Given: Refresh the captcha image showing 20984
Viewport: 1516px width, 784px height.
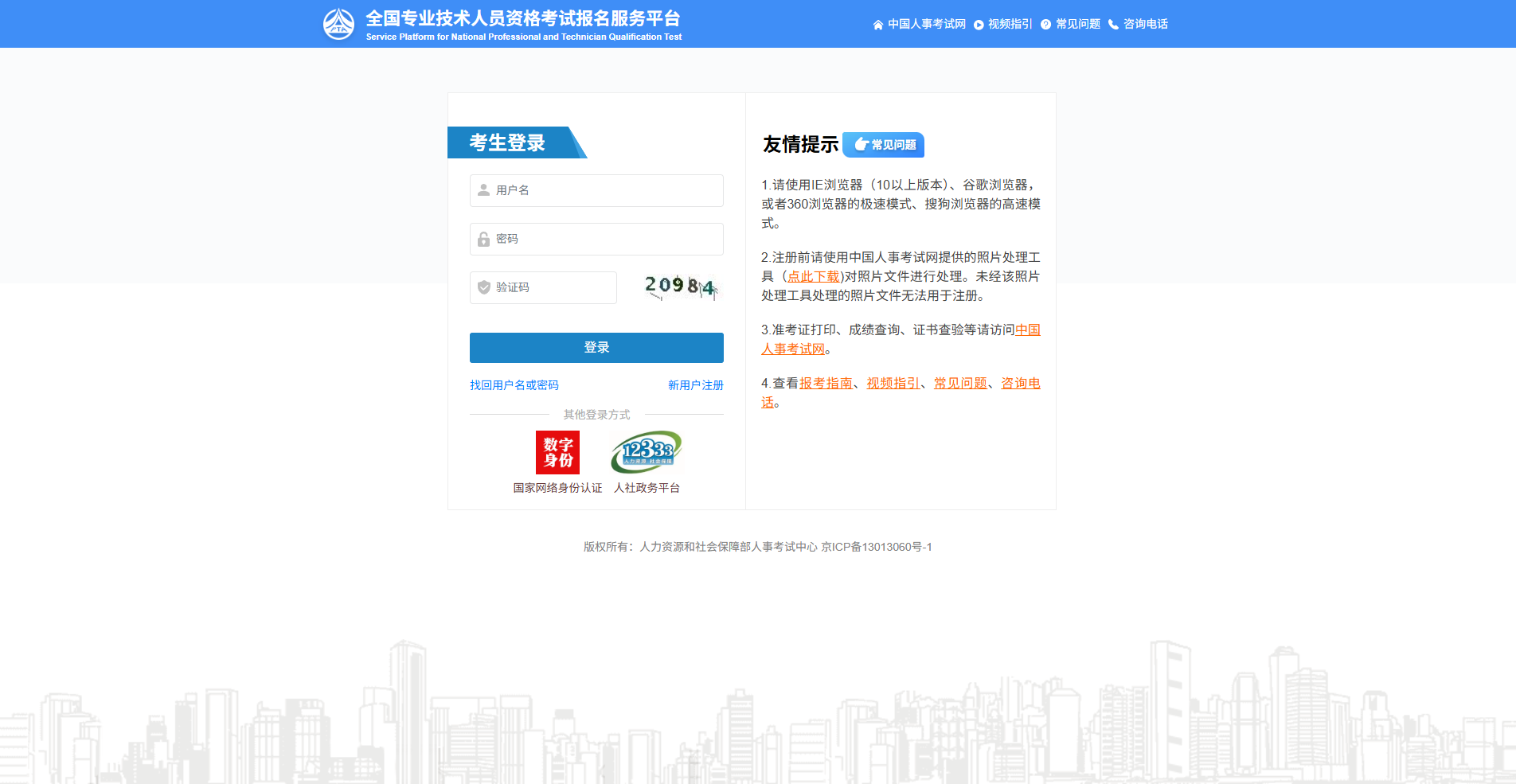Looking at the screenshot, I should (x=679, y=287).
